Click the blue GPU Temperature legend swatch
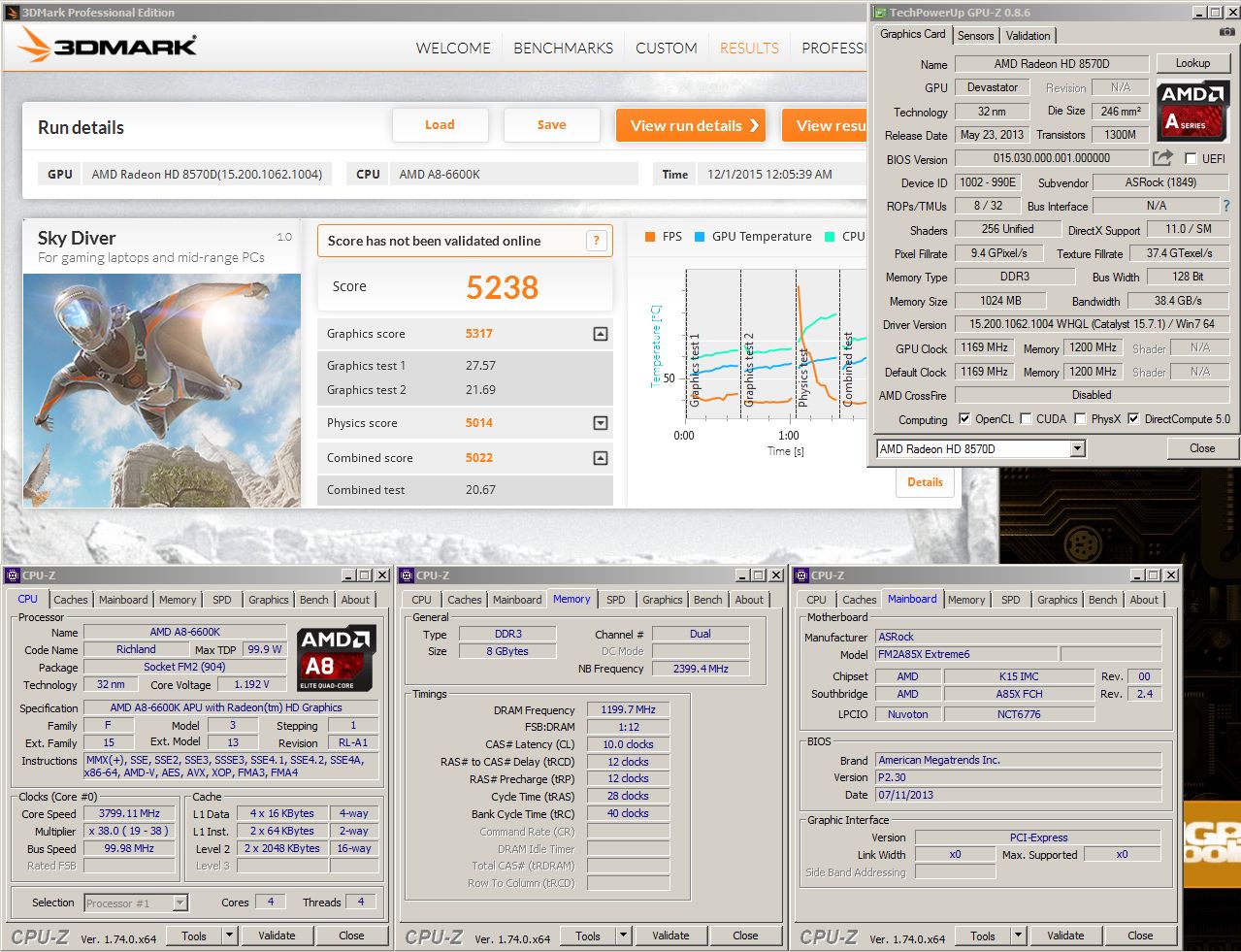Viewport: 1241px width, 952px height. coord(700,237)
